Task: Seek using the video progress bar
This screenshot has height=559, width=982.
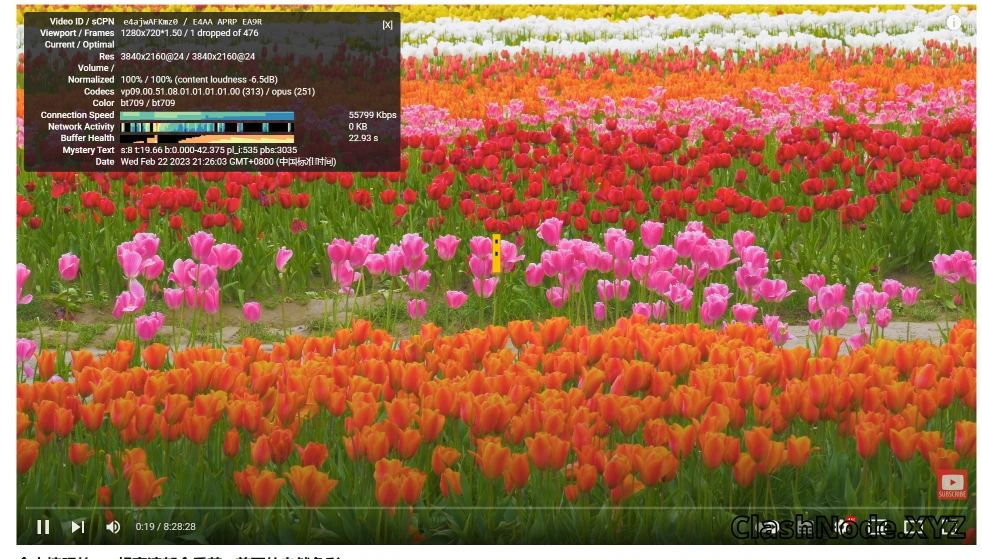Action: tap(496, 508)
